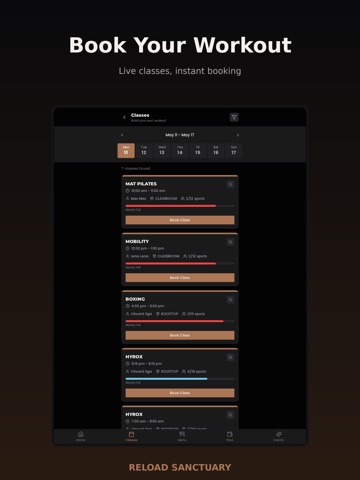
Task: Click the blue Hyrox capacity bar
Action: coord(180,379)
